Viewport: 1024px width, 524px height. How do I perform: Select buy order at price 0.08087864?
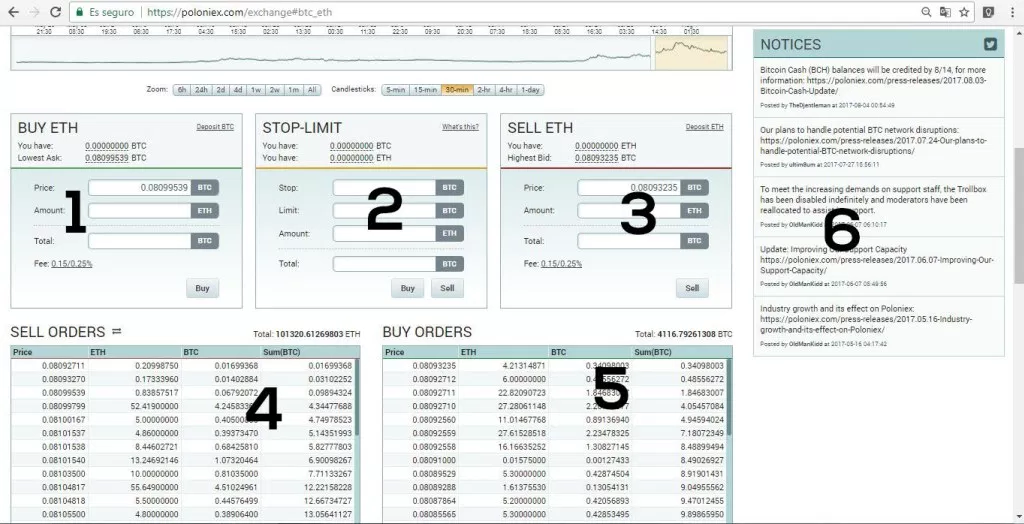tap(554, 500)
